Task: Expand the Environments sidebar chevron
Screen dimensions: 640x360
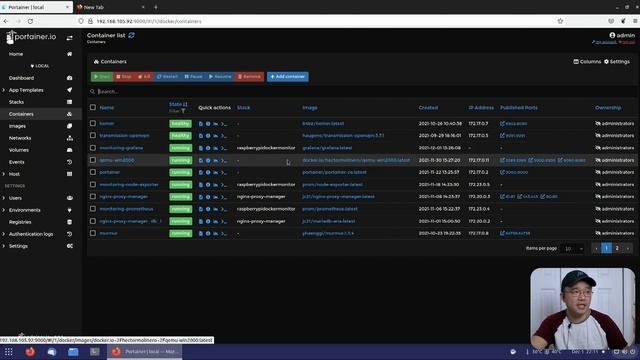Action: [4, 210]
